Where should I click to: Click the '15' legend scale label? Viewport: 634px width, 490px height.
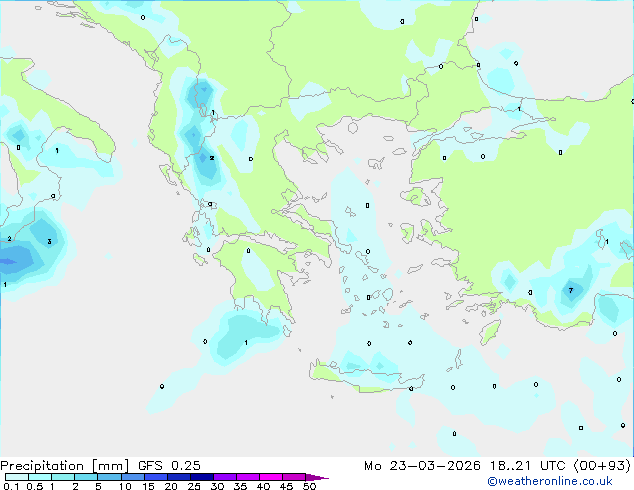point(148,486)
